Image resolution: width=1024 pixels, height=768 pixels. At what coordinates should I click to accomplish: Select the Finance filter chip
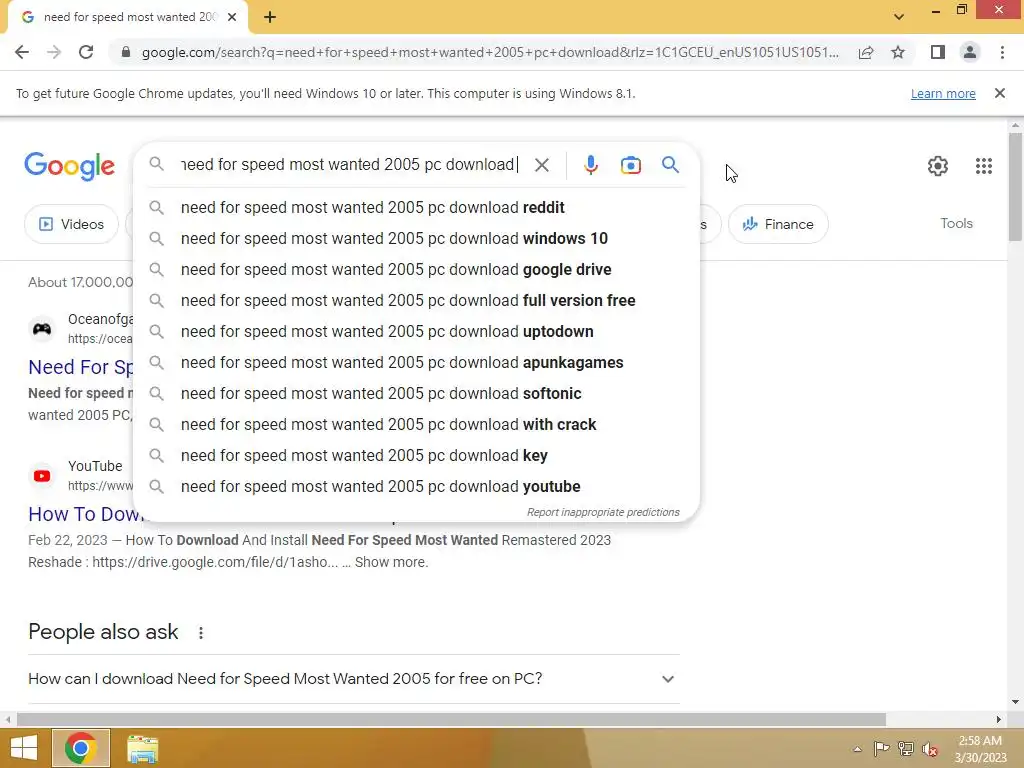click(x=778, y=224)
